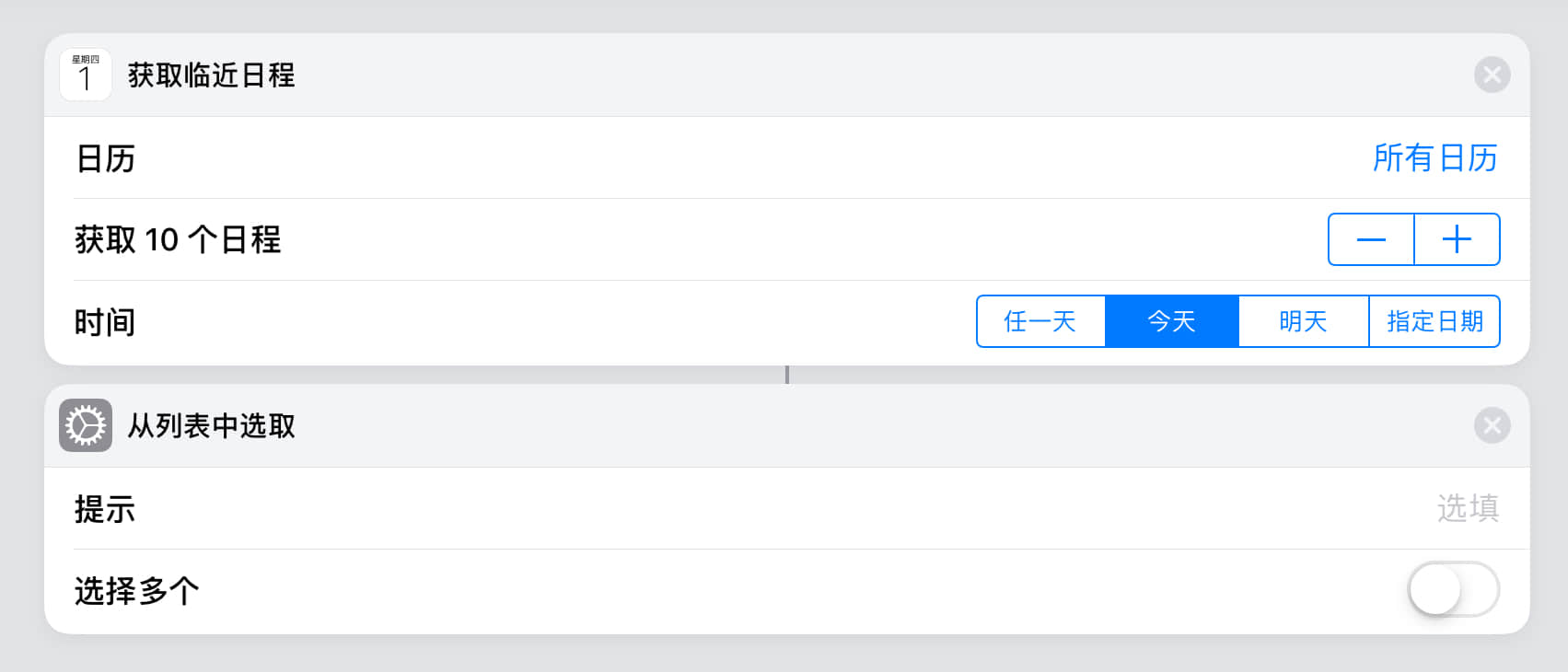The width and height of the screenshot is (1568, 672).
Task: Open the 所有日历 calendar picker
Action: click(1434, 158)
